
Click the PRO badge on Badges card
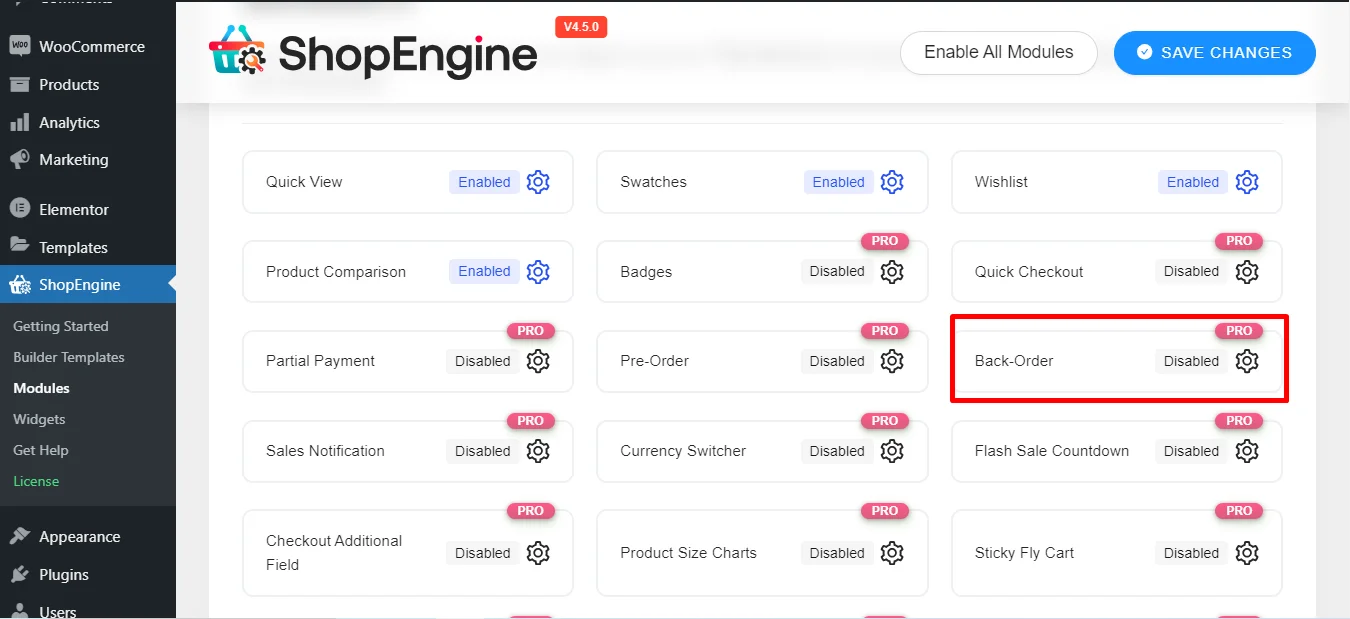[x=885, y=241]
